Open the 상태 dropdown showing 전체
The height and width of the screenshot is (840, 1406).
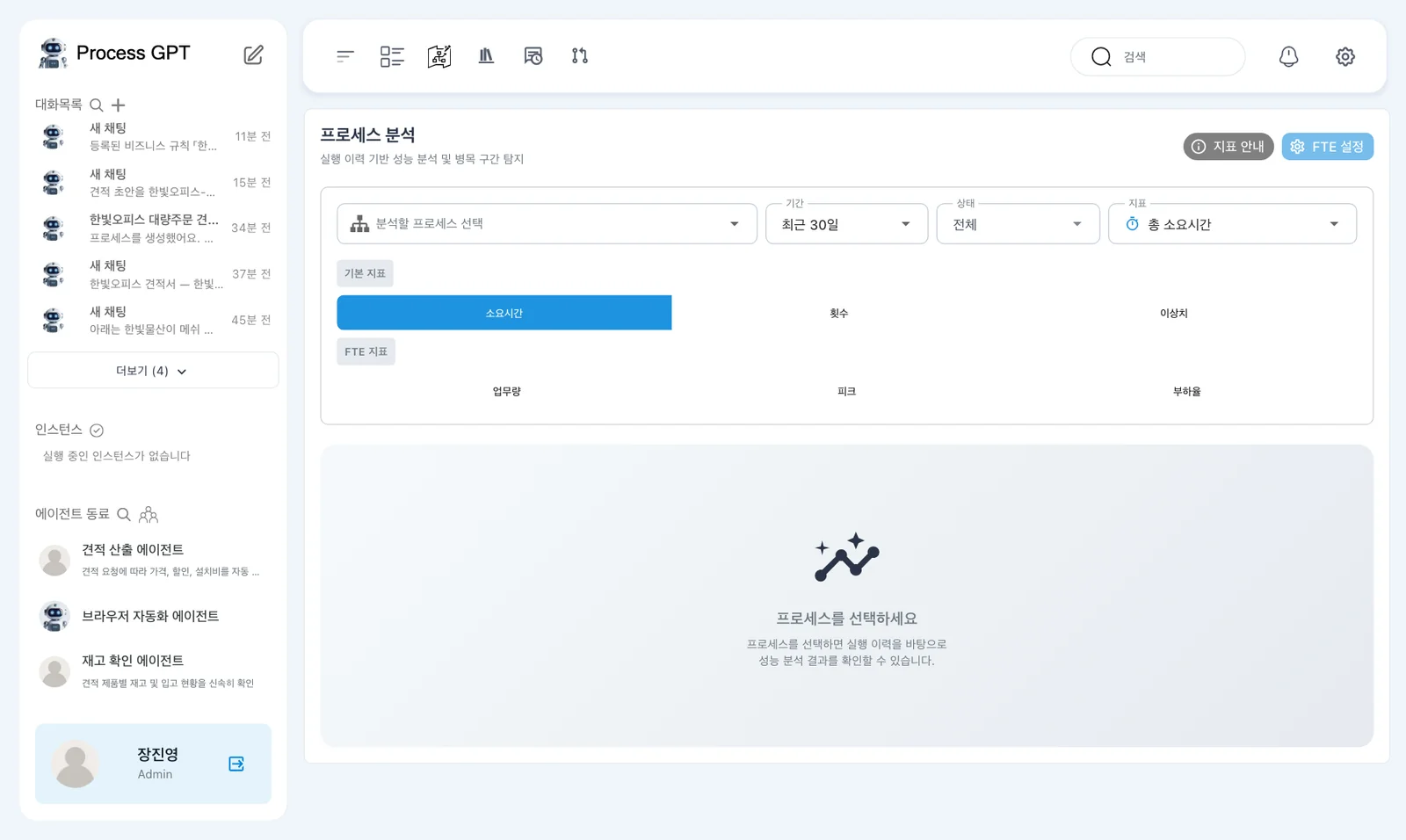pyautogui.click(x=1018, y=224)
